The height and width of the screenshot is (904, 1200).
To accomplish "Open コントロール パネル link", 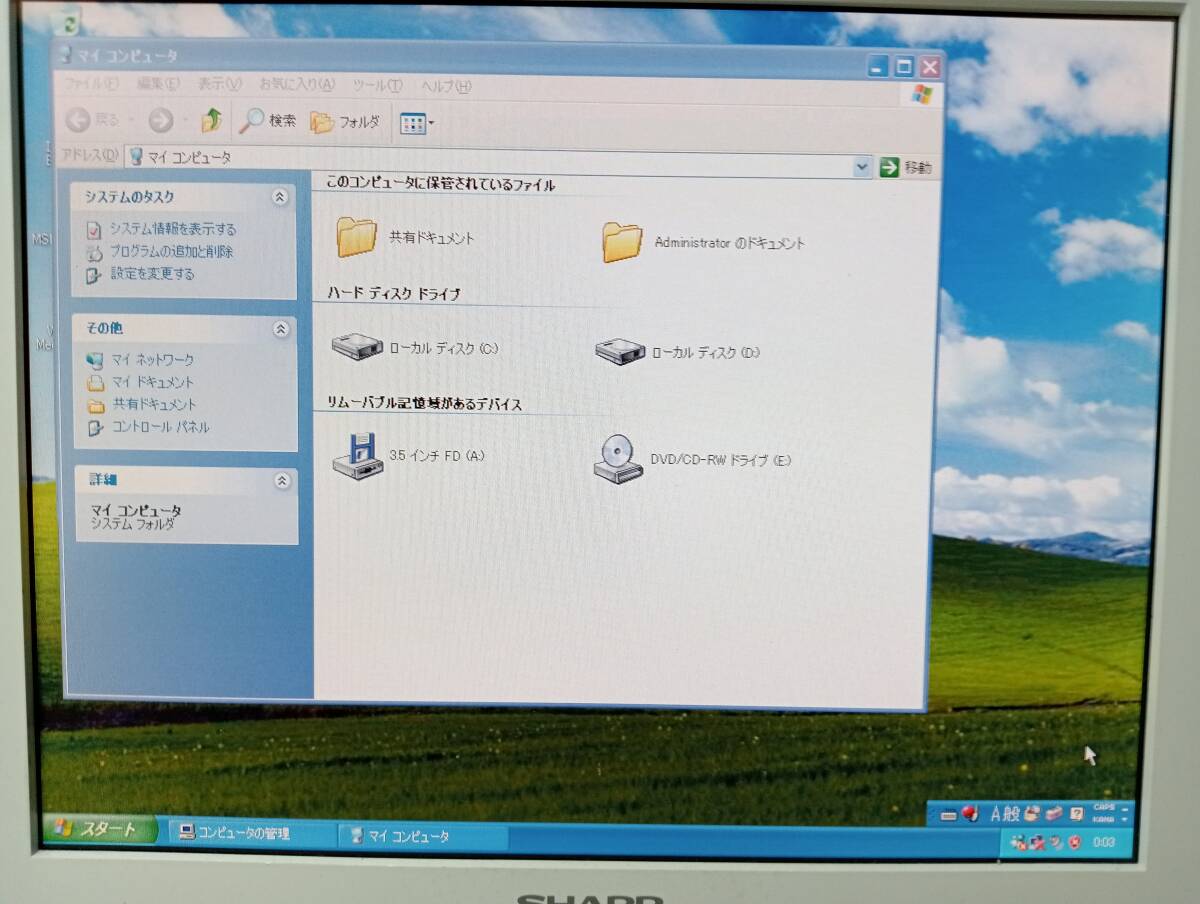I will point(160,427).
